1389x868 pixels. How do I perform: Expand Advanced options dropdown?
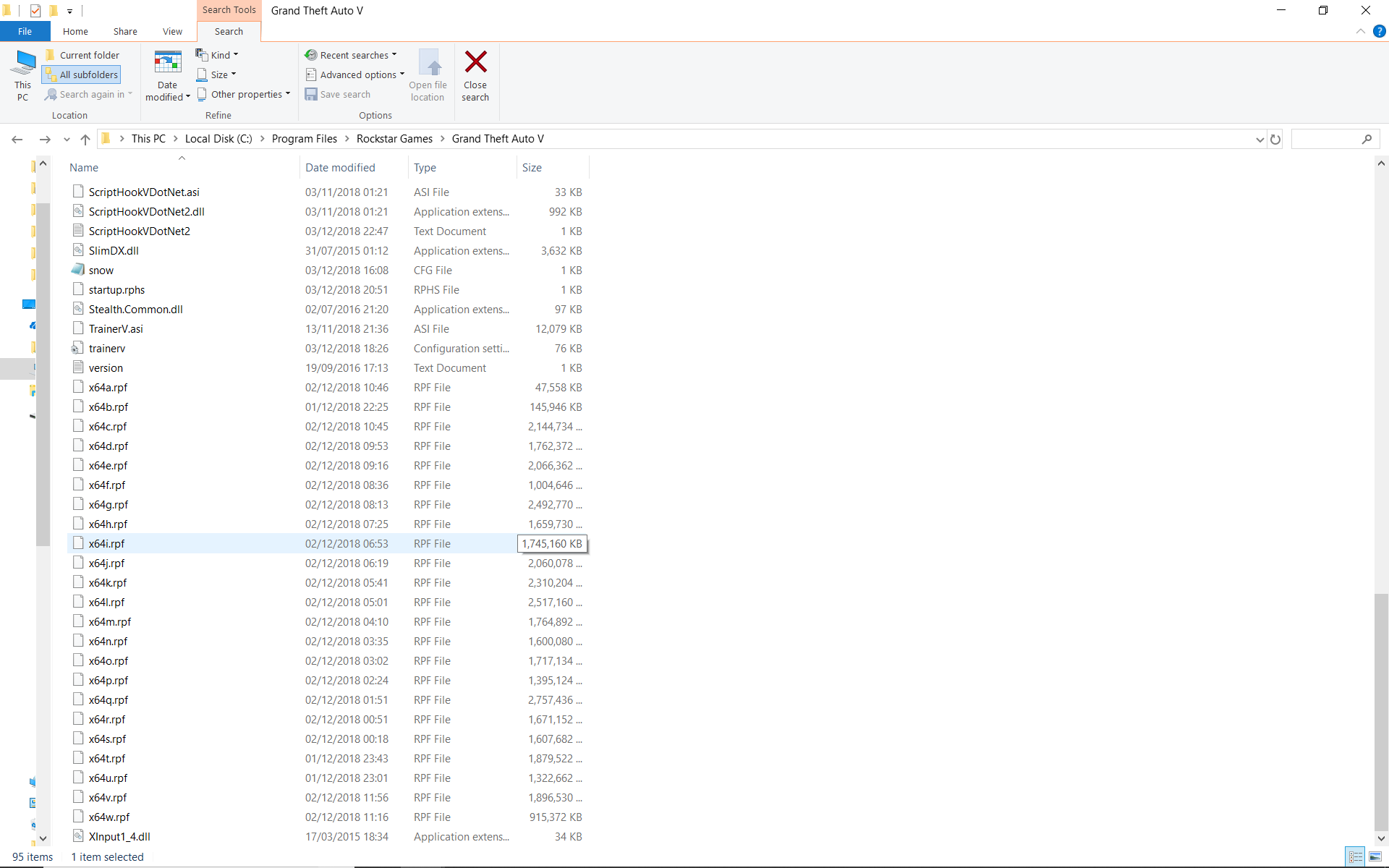[x=355, y=75]
